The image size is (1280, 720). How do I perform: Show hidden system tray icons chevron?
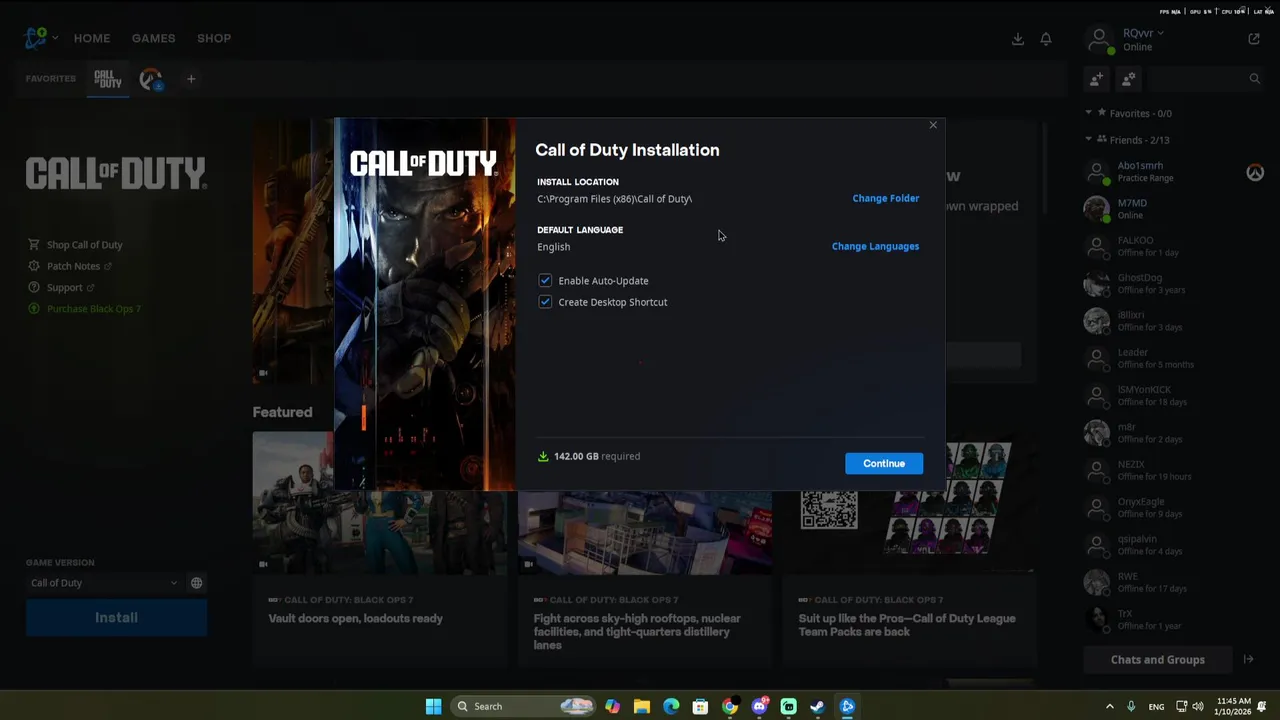pos(1109,706)
